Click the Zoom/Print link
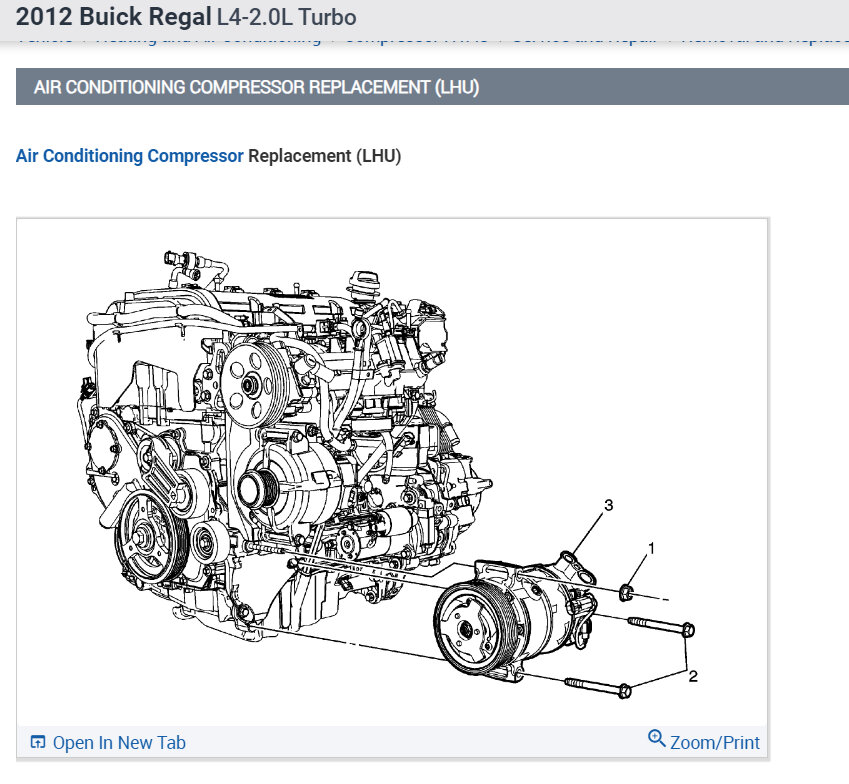 pos(715,742)
